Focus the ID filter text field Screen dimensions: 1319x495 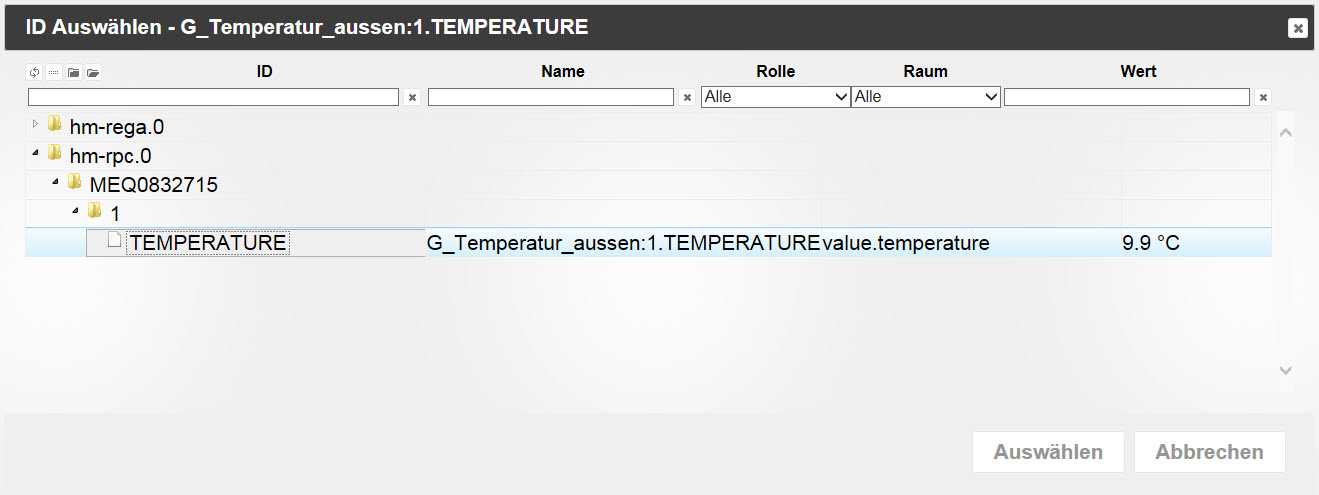coord(214,97)
